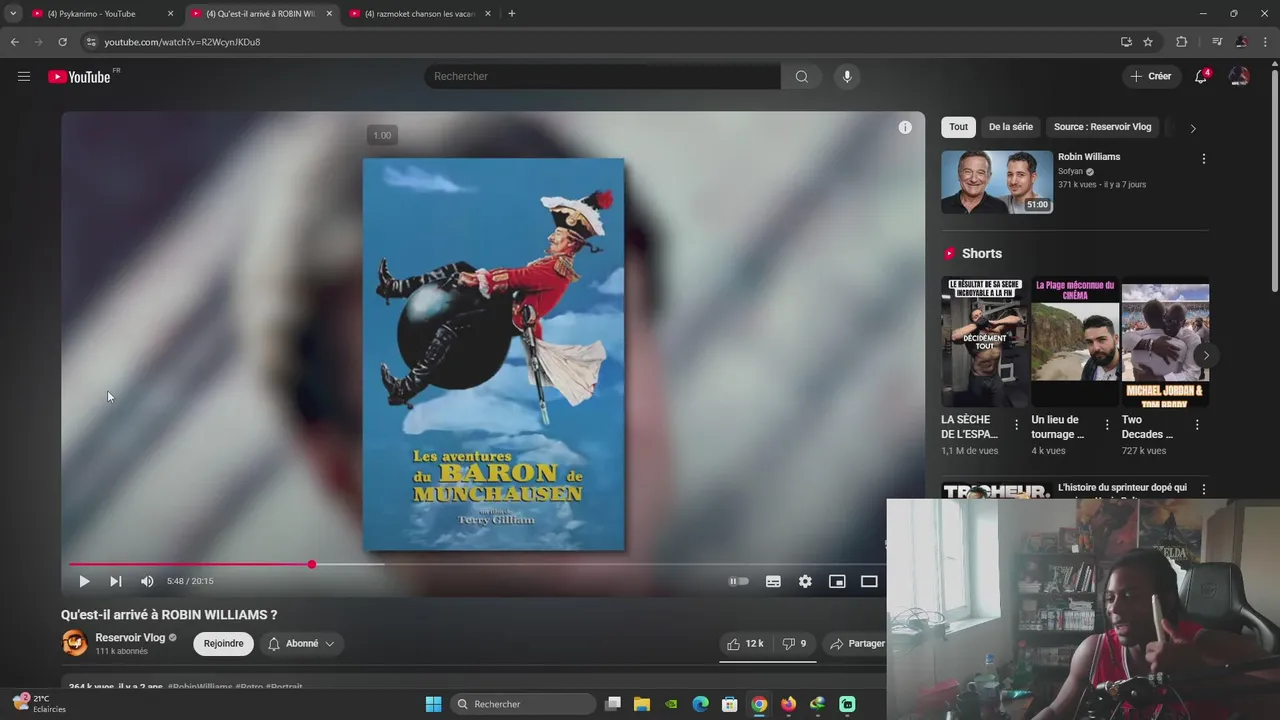View site information in address bar
The height and width of the screenshot is (720, 1280).
pos(91,42)
